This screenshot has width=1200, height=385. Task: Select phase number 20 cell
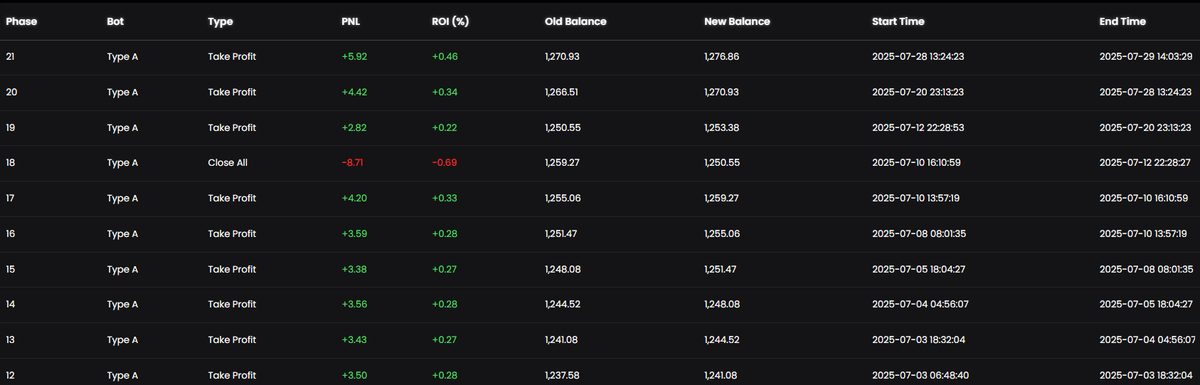[x=12, y=92]
